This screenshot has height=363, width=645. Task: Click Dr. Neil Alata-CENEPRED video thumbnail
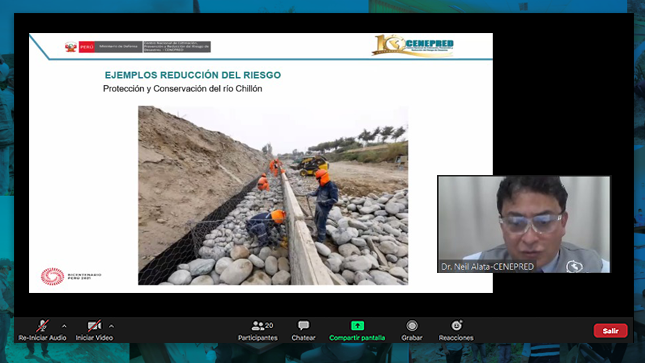pyautogui.click(x=524, y=224)
